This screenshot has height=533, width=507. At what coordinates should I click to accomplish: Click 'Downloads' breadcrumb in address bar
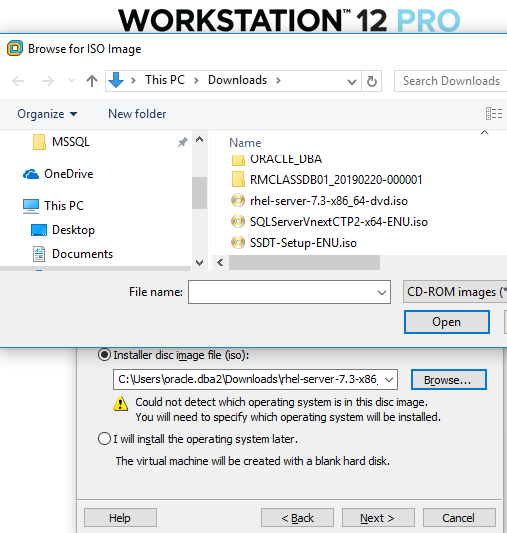pos(238,80)
